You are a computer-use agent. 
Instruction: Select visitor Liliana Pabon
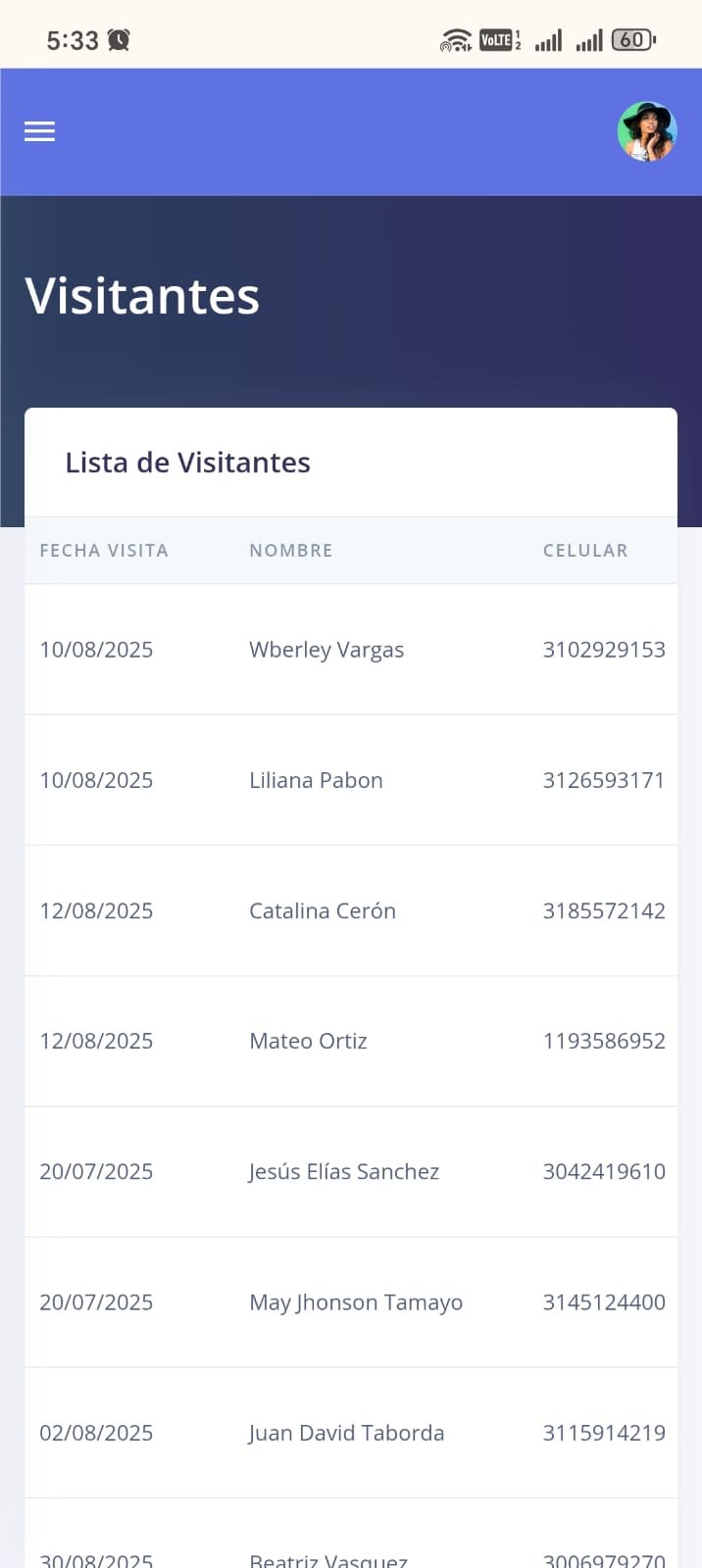pyautogui.click(x=316, y=780)
